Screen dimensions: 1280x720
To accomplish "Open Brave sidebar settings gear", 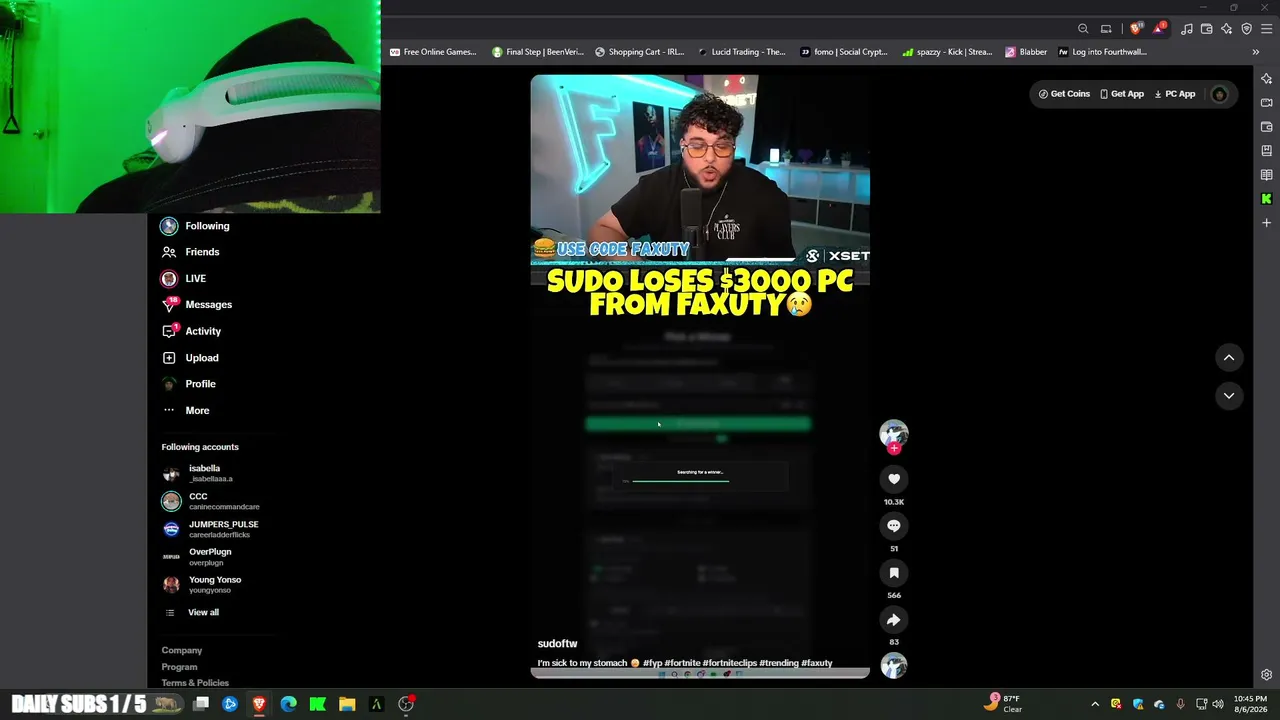I will pos(1266,675).
